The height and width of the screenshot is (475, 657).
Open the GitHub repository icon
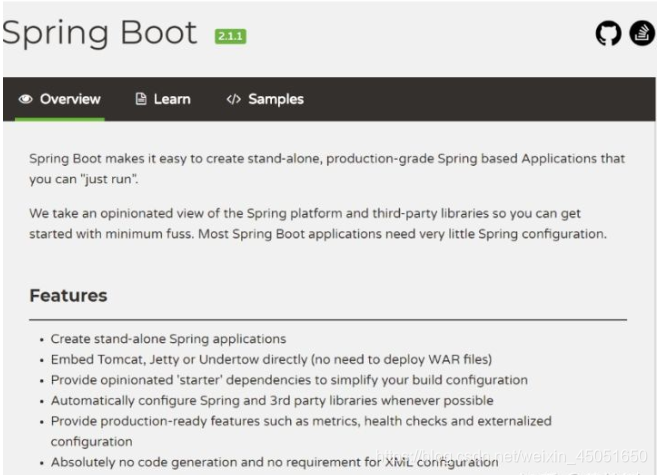(608, 33)
